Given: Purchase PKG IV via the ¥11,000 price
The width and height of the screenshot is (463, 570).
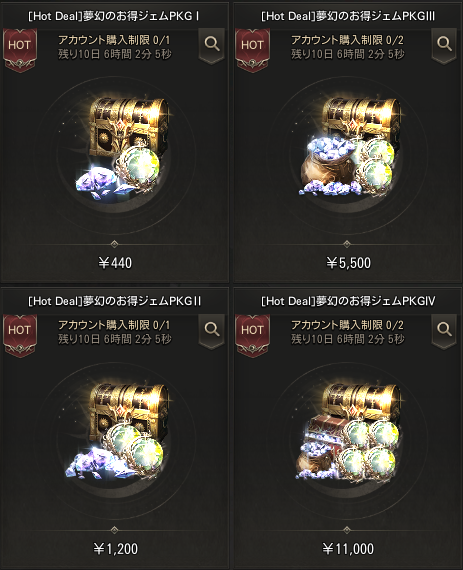Looking at the screenshot, I should click(x=348, y=549).
